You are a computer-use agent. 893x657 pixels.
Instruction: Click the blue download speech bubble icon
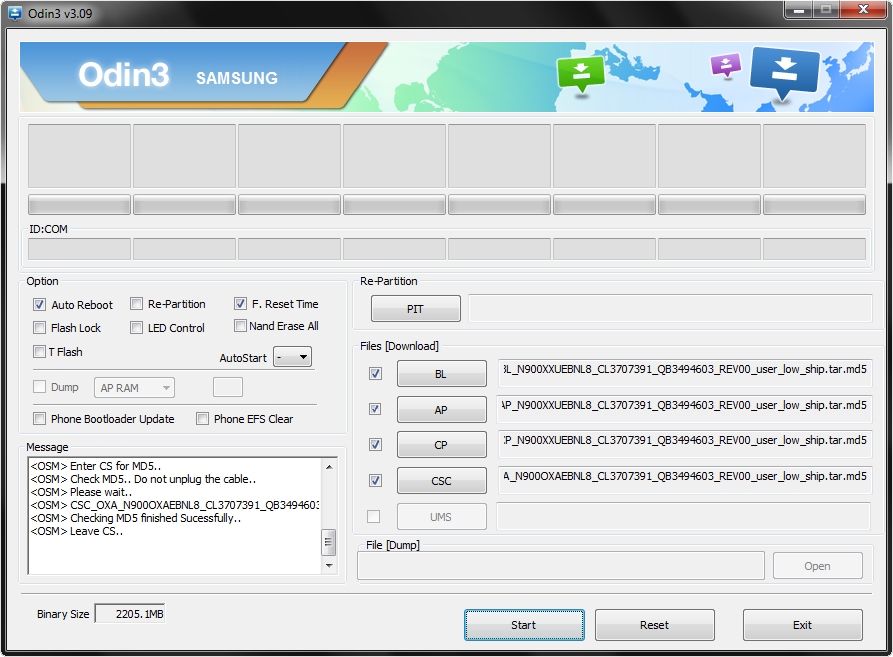tap(784, 71)
